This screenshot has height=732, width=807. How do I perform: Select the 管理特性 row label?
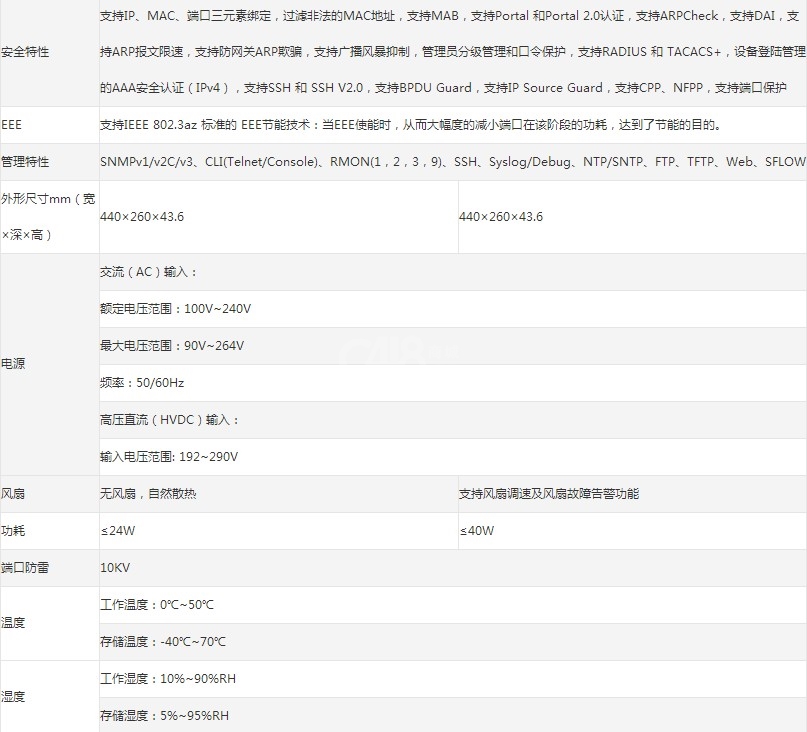click(26, 162)
